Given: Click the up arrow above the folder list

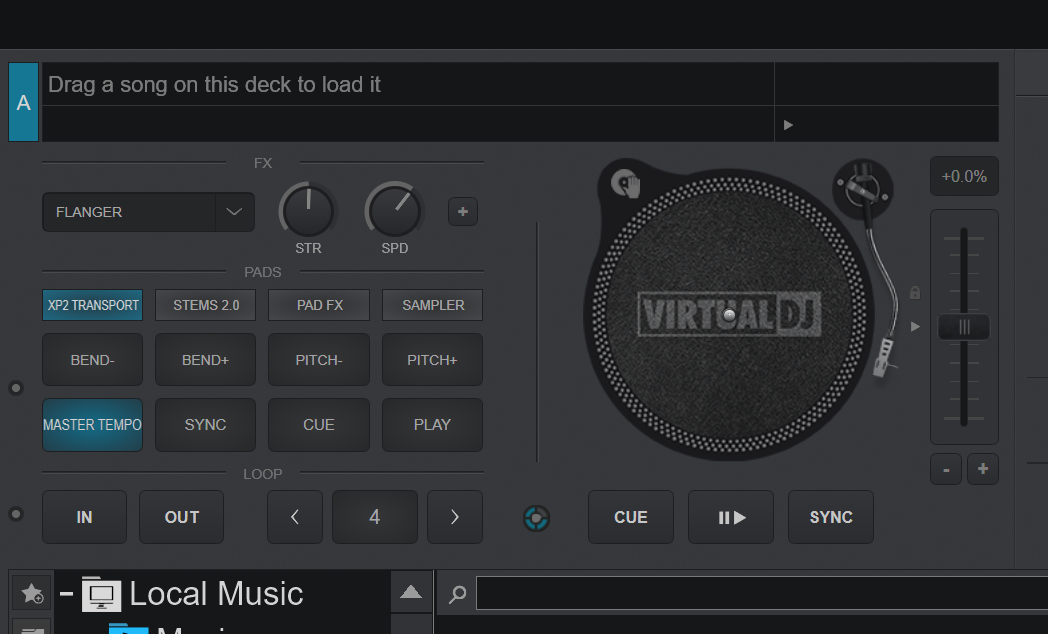Looking at the screenshot, I should [x=410, y=592].
